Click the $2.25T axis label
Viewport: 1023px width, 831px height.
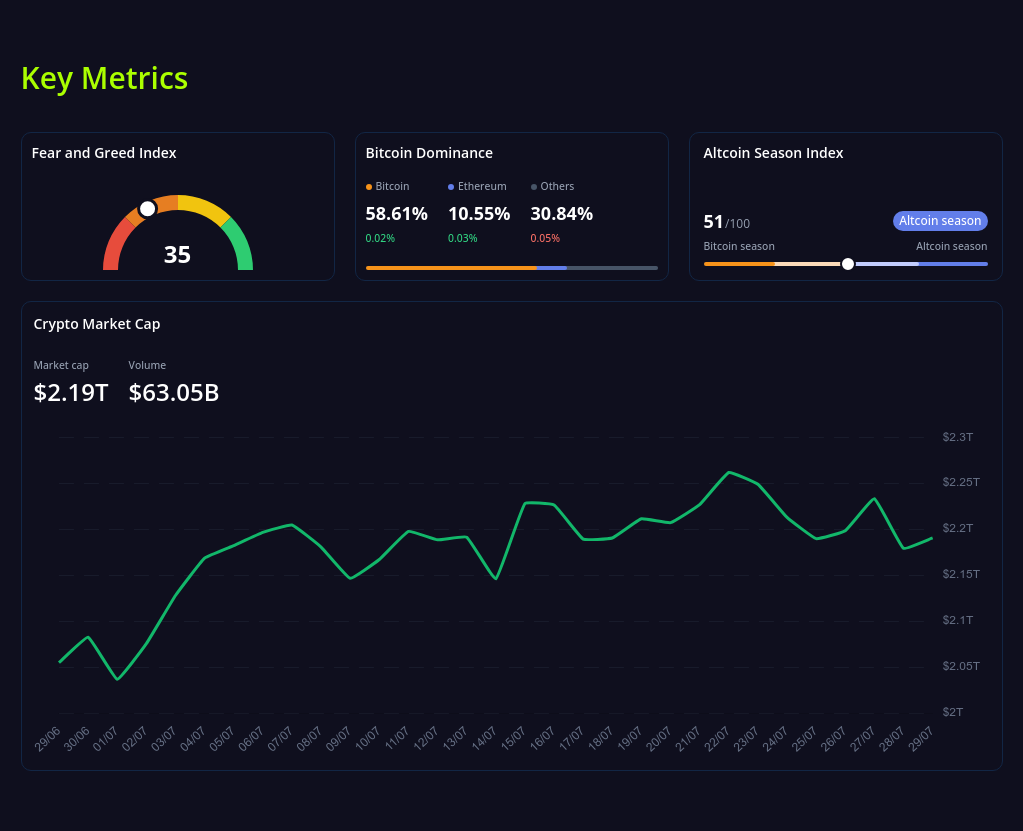tap(960, 482)
